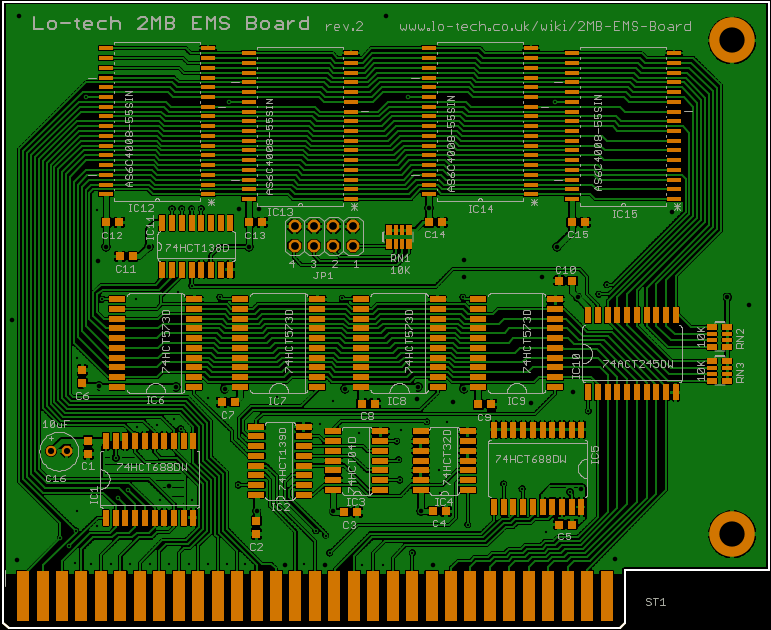Image resolution: width=771 pixels, height=630 pixels.
Task: Select the C8 capacitor label
Action: 367,417
